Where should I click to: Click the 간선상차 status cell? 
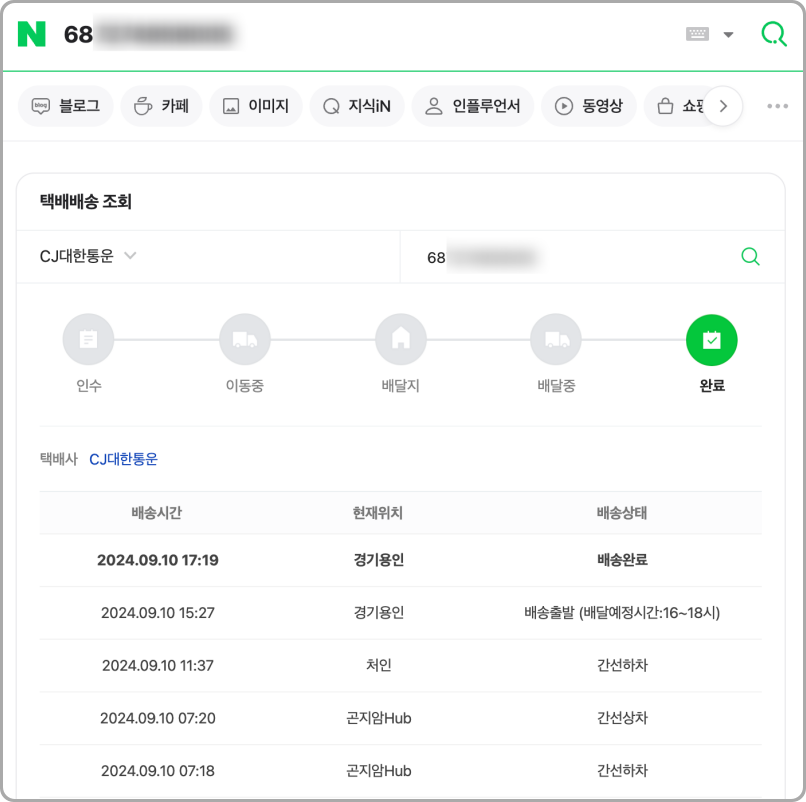point(622,718)
